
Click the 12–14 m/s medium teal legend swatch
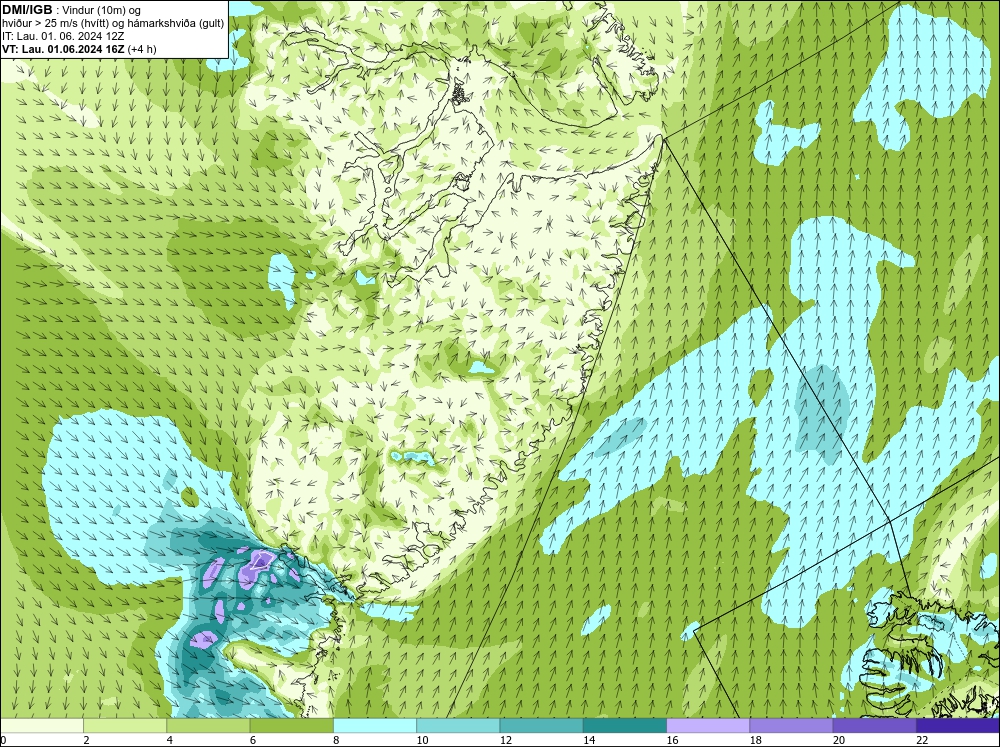click(541, 725)
